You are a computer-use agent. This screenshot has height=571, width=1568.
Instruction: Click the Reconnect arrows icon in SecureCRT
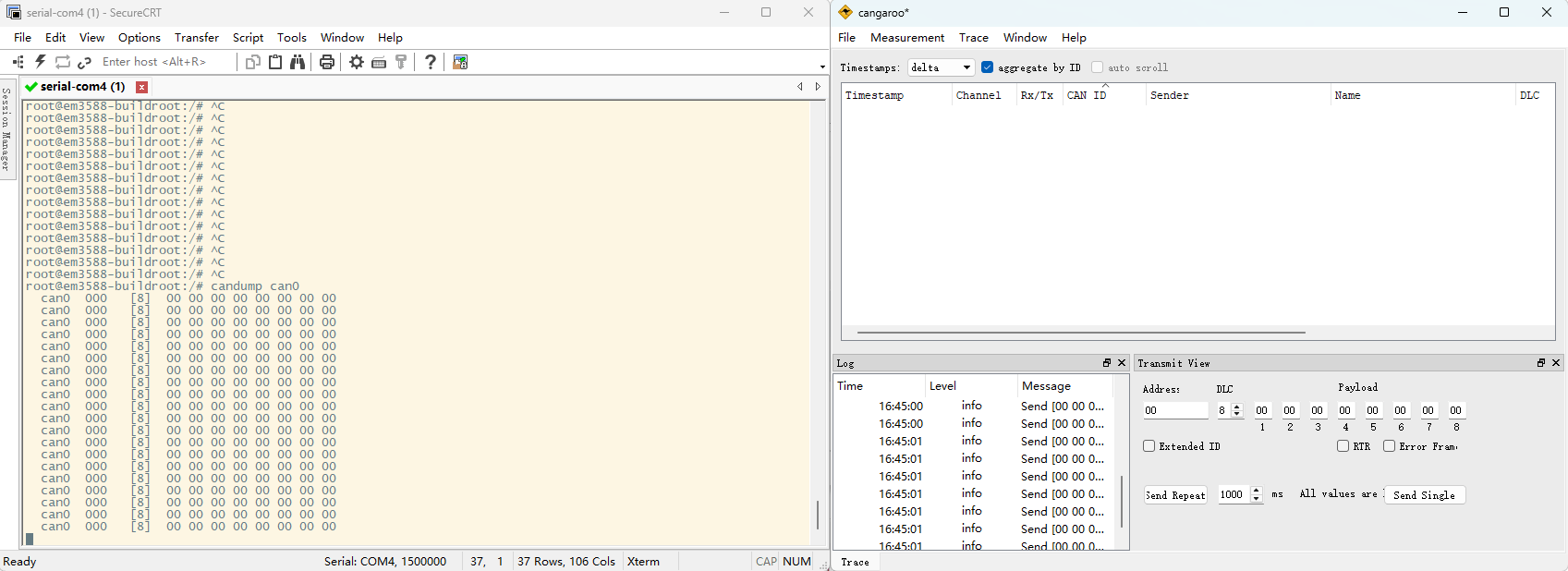coord(63,62)
